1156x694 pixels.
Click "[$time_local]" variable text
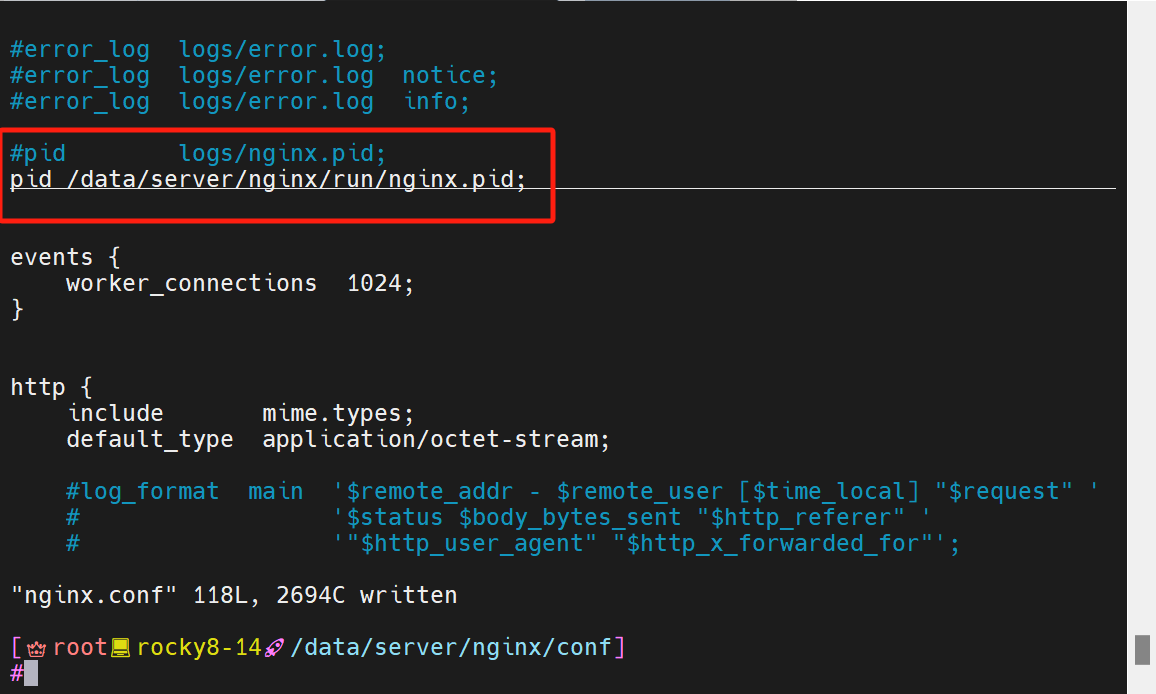coord(829,491)
